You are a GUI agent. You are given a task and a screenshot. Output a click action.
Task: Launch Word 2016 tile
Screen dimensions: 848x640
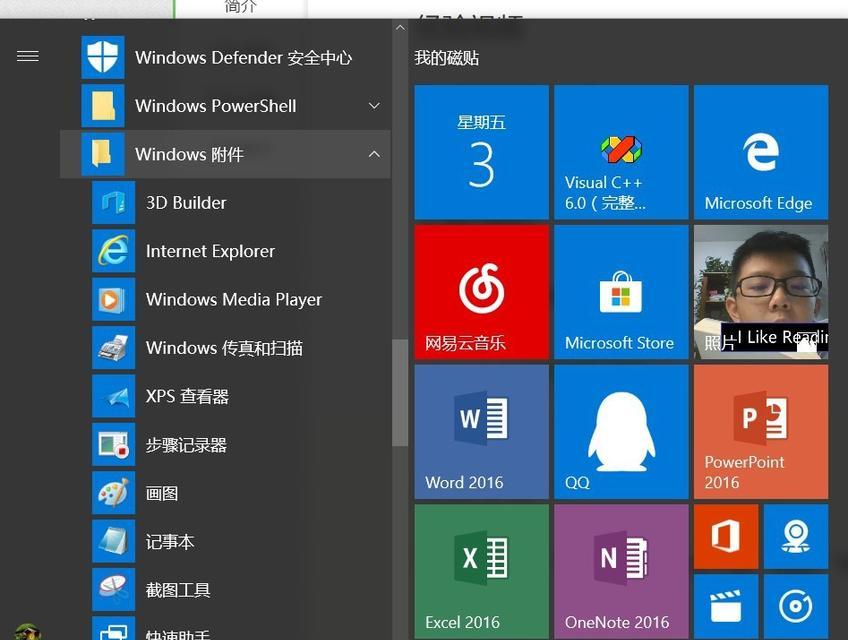pos(481,432)
